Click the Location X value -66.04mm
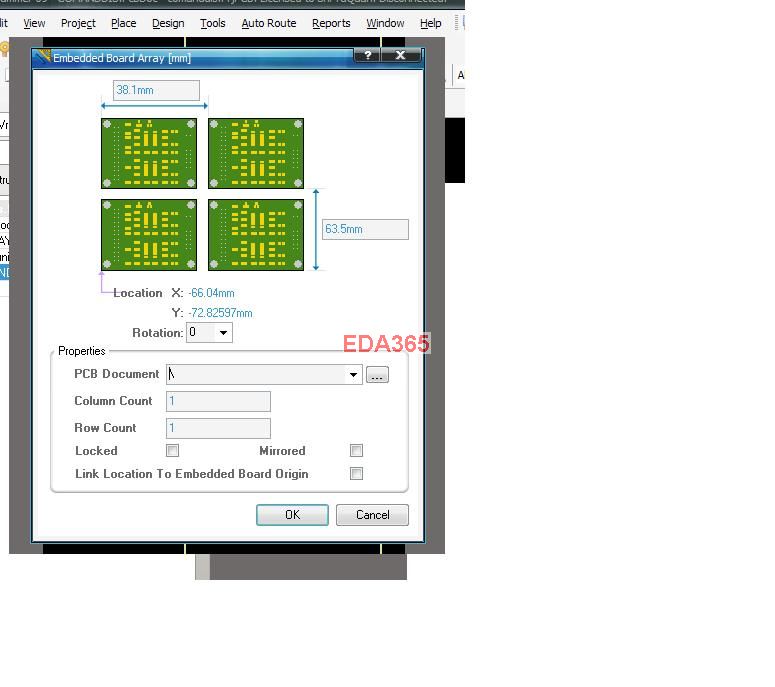This screenshot has width=775, height=687. [x=211, y=293]
